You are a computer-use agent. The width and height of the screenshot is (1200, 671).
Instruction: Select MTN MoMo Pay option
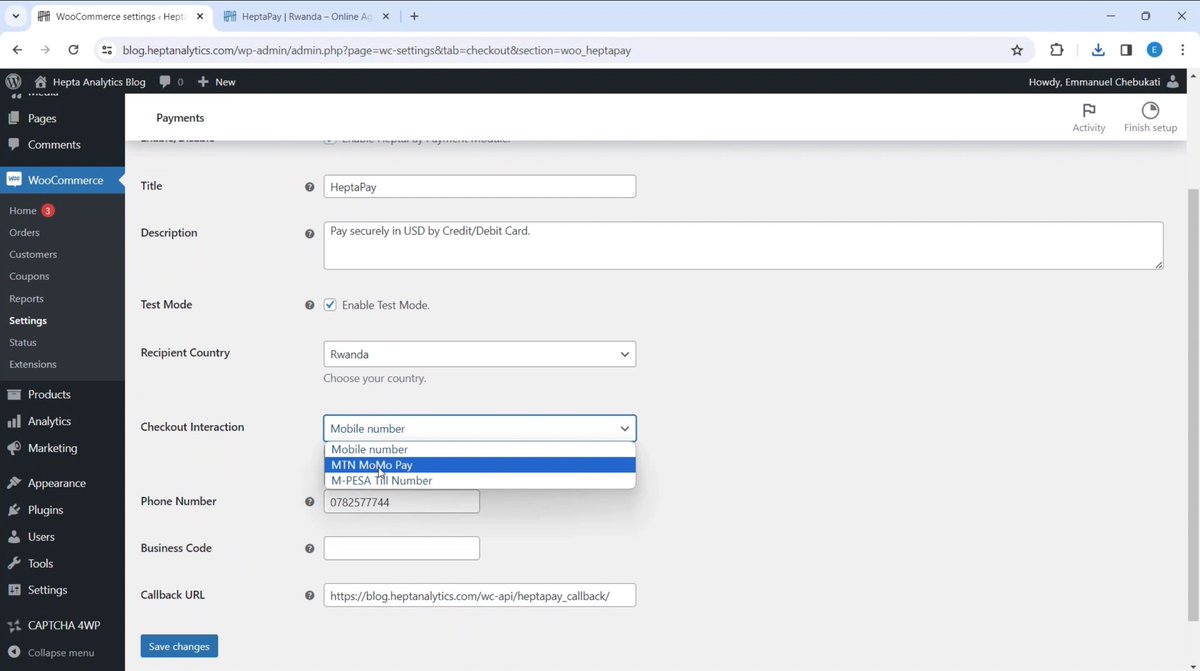click(x=480, y=465)
